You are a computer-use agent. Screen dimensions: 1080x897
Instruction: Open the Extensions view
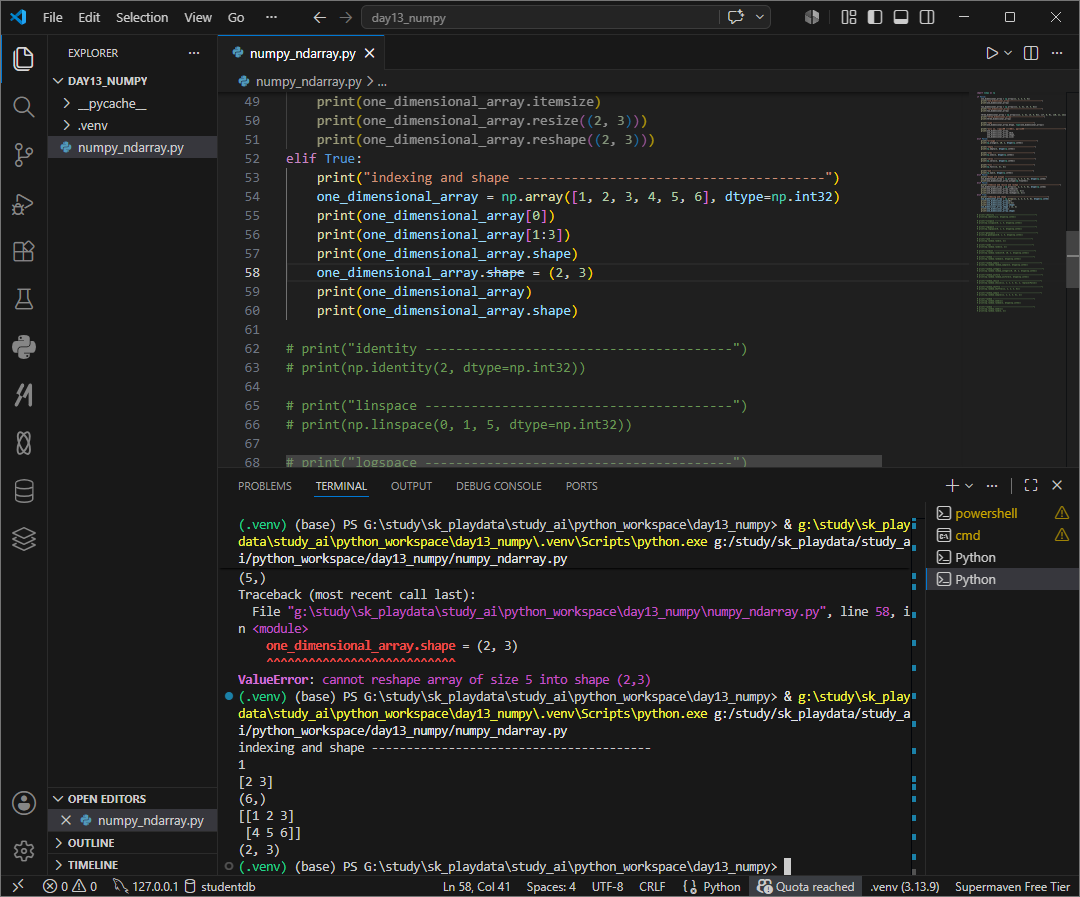[x=23, y=251]
